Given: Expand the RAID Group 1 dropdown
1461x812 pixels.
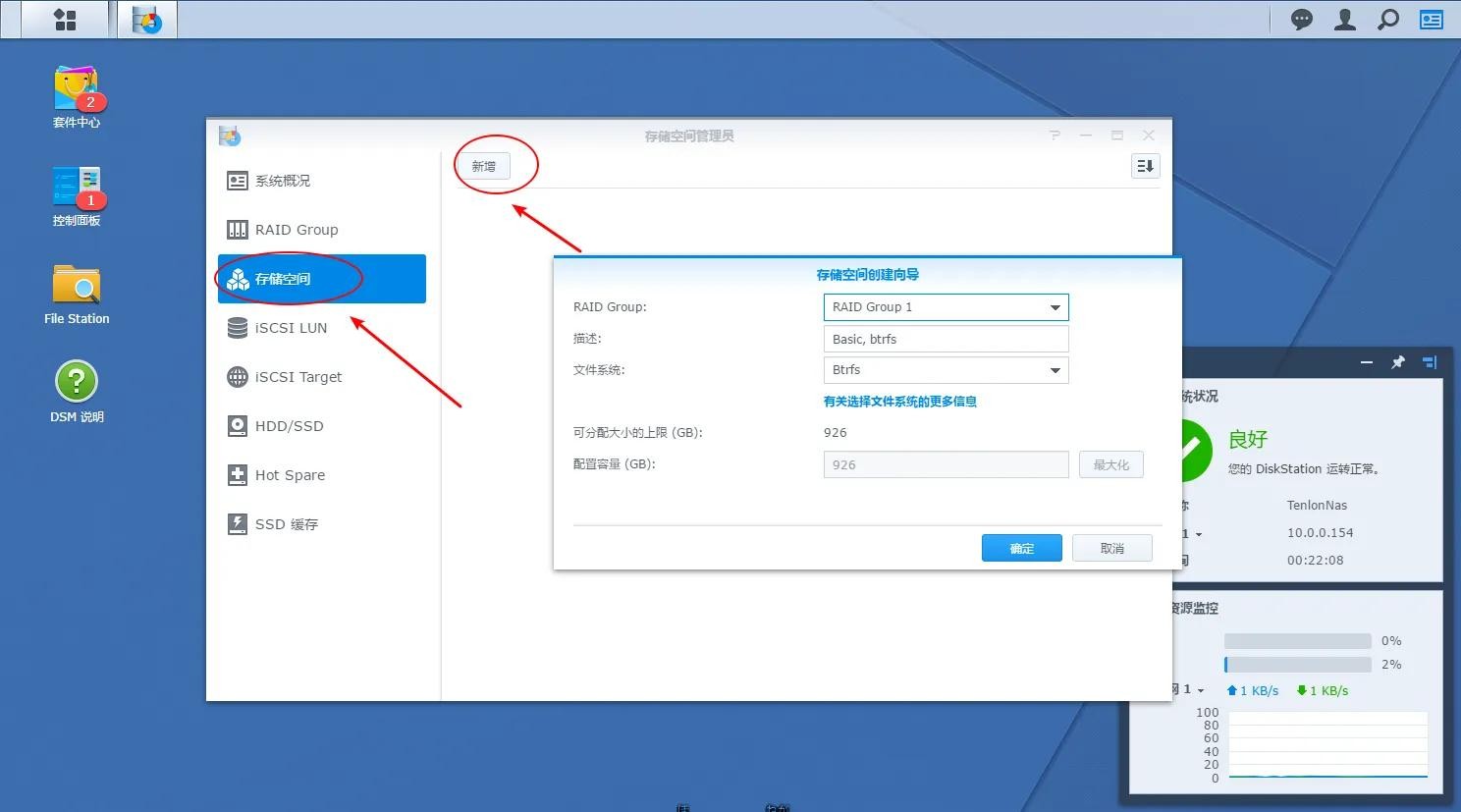Looking at the screenshot, I should point(1055,307).
